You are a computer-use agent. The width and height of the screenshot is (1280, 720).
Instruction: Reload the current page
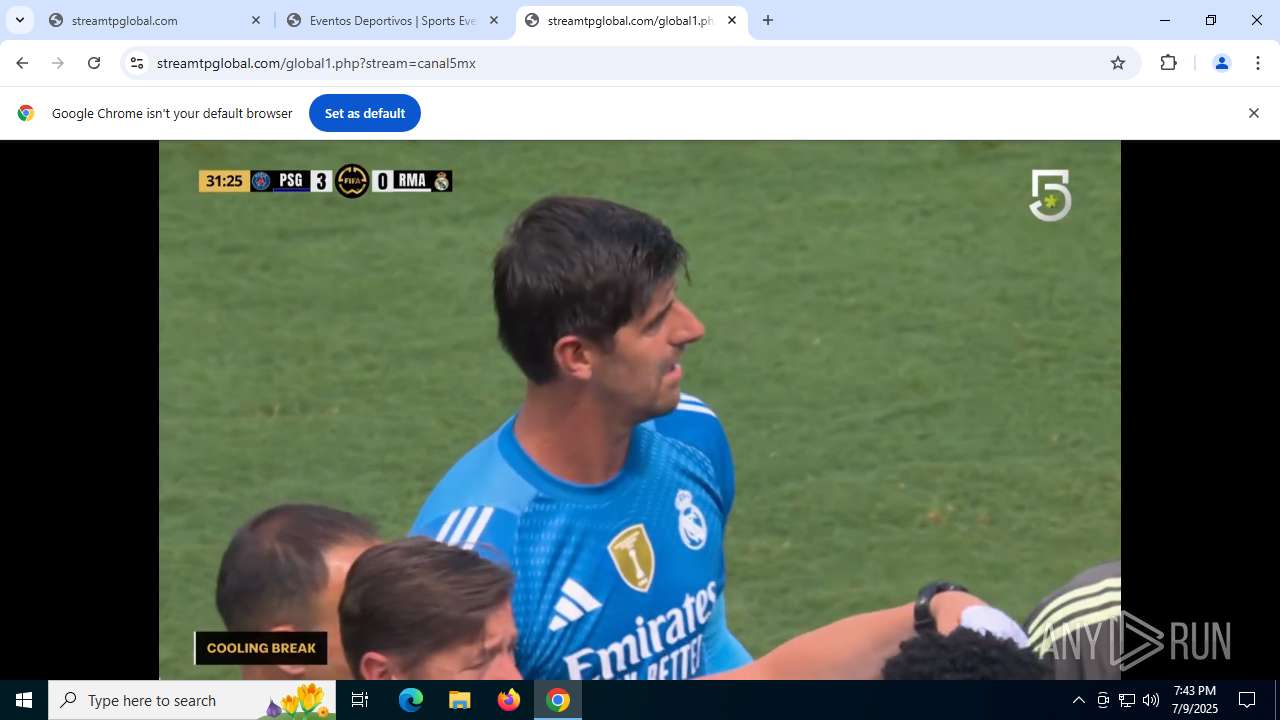coord(94,63)
